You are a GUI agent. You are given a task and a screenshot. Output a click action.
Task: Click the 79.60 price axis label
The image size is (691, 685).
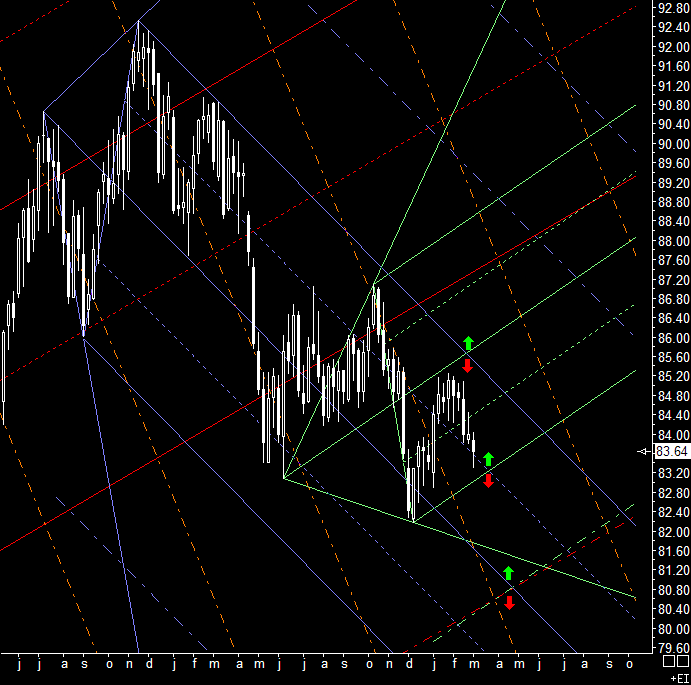coord(673,648)
